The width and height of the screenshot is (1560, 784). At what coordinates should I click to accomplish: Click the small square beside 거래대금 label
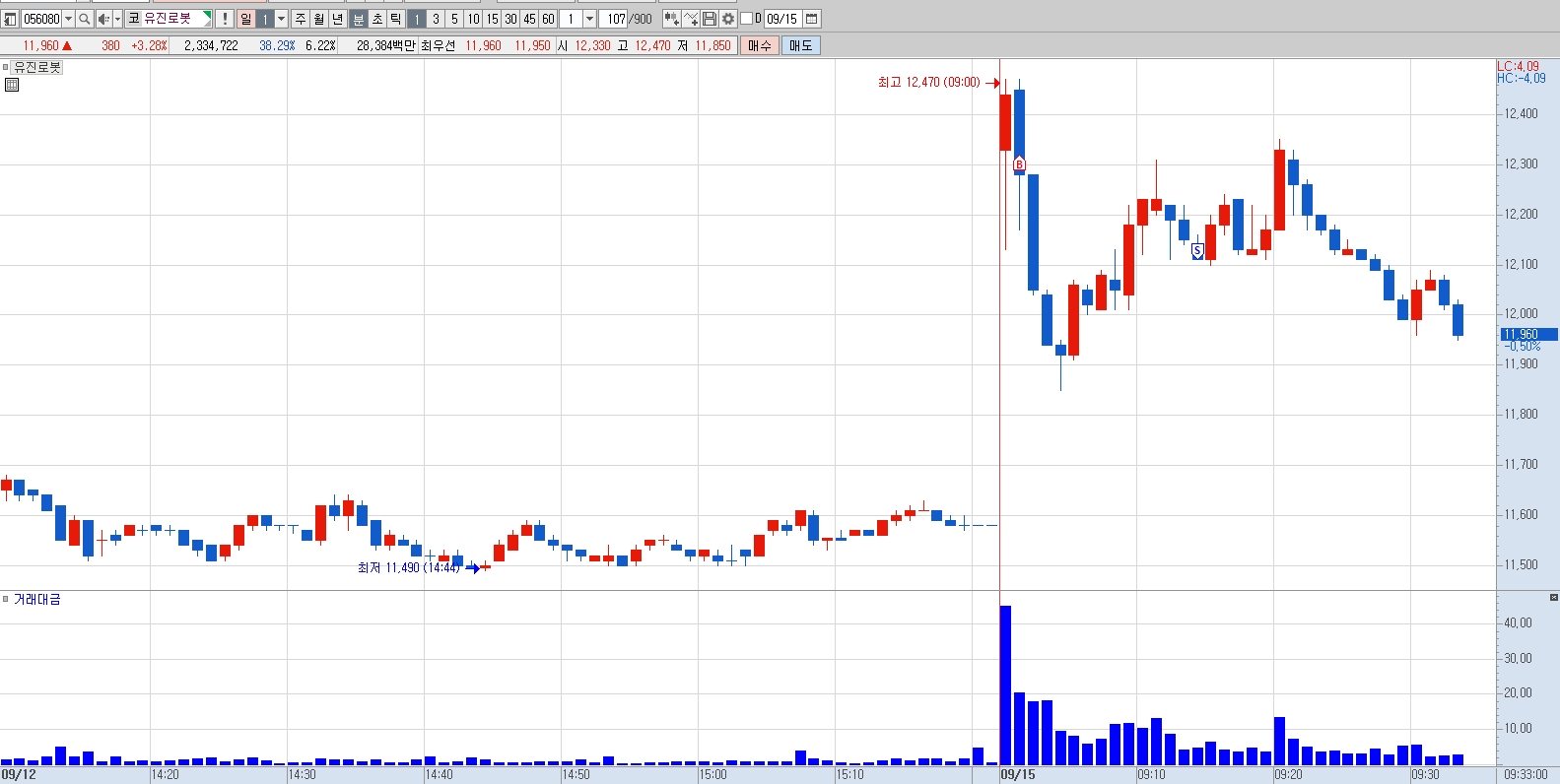tap(5, 599)
